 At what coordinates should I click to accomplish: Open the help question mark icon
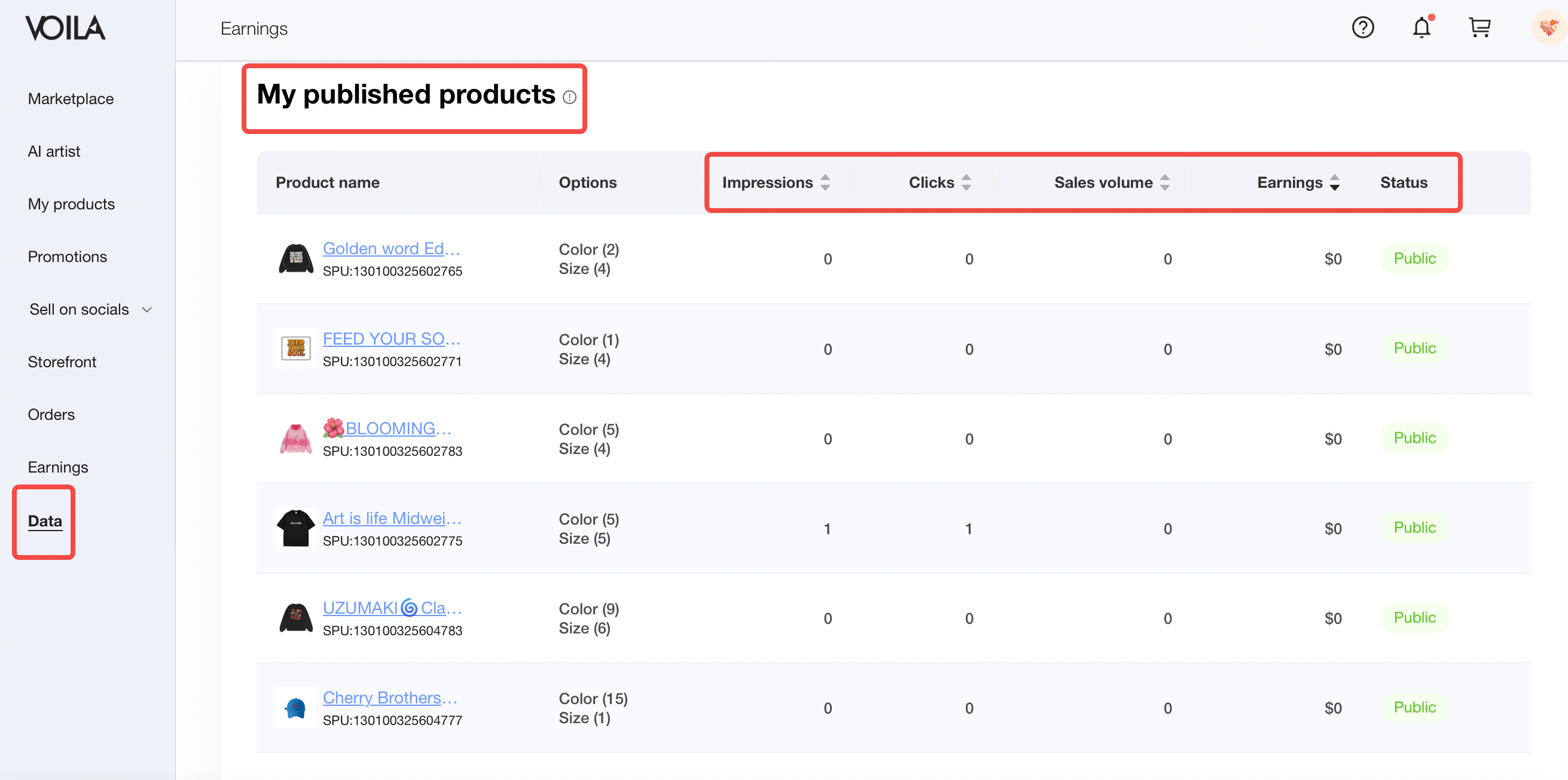point(1362,28)
